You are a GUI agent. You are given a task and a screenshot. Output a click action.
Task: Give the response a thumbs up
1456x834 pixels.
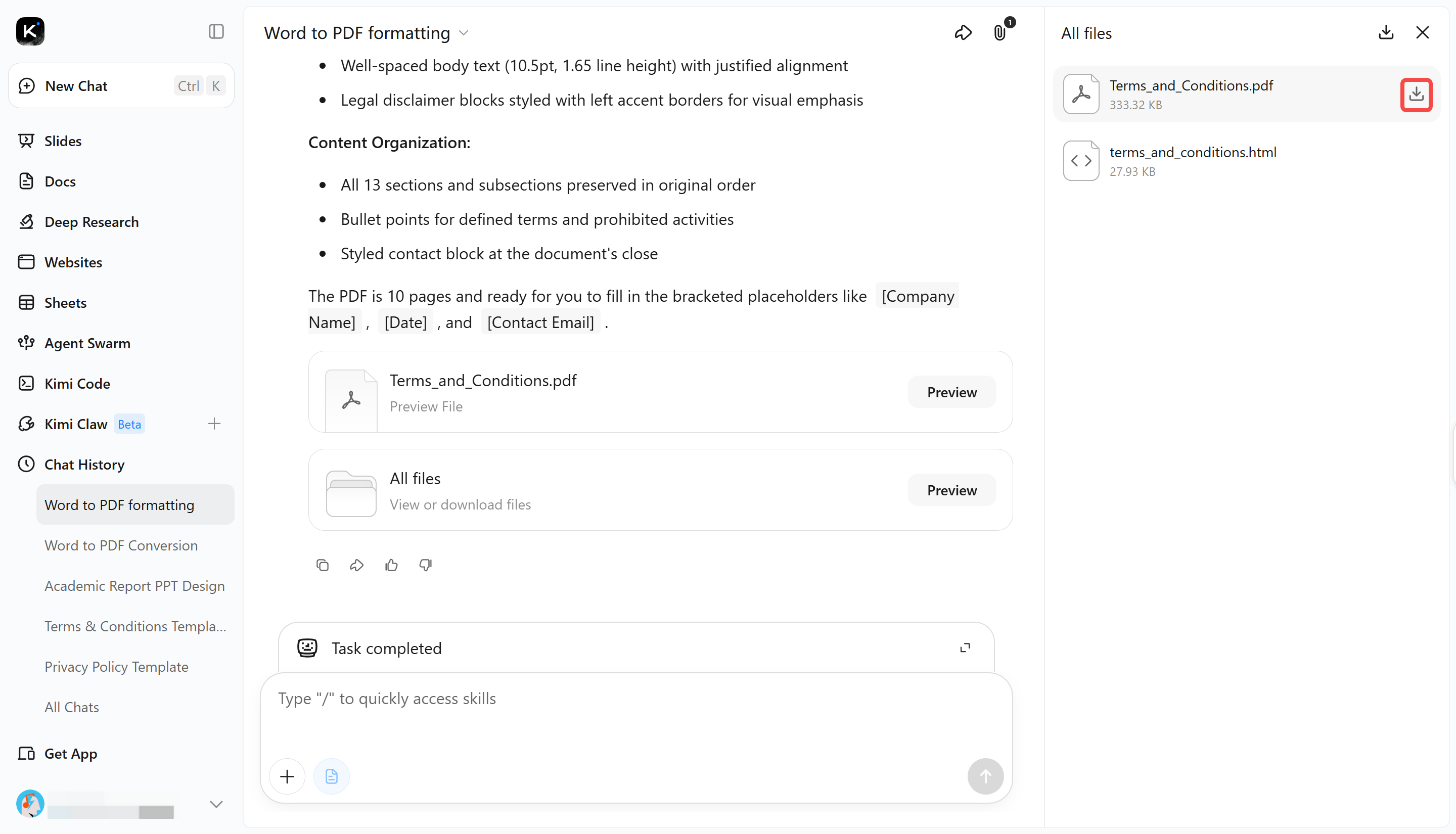coord(391,566)
